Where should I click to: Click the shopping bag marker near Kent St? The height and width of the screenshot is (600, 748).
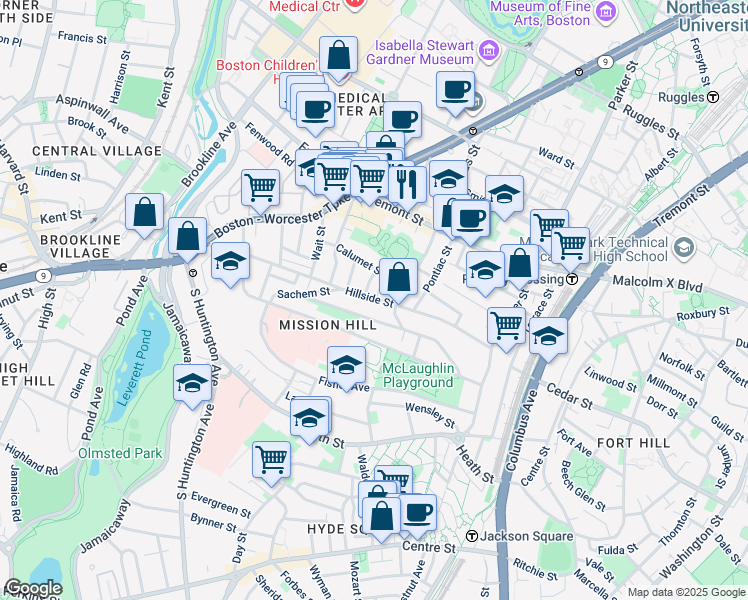click(x=145, y=212)
